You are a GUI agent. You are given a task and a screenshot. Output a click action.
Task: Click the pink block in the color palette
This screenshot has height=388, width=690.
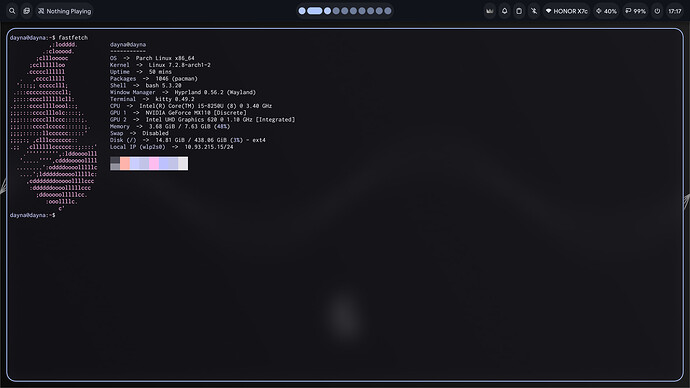tap(154, 163)
